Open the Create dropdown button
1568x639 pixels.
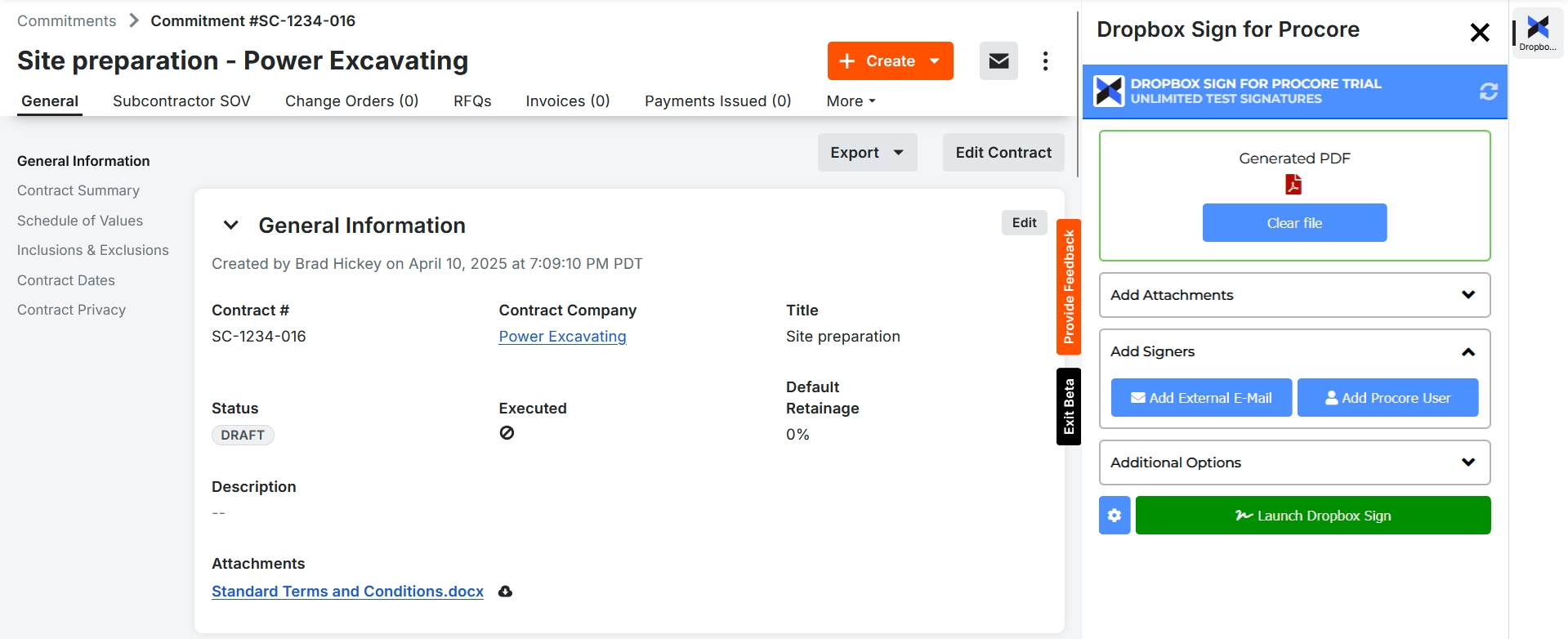click(890, 61)
